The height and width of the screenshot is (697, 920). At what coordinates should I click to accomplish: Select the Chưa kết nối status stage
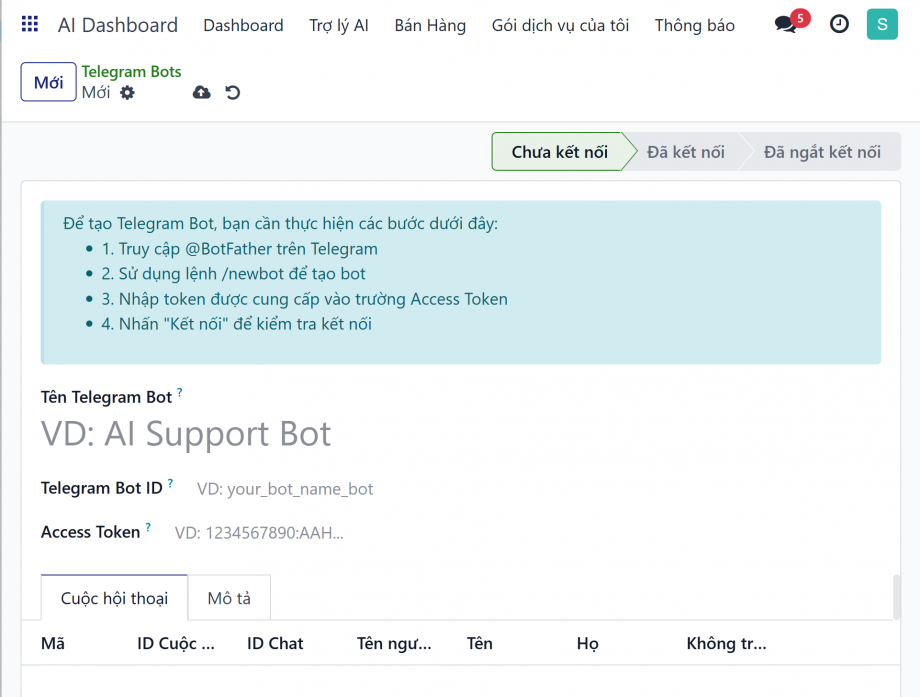559,152
